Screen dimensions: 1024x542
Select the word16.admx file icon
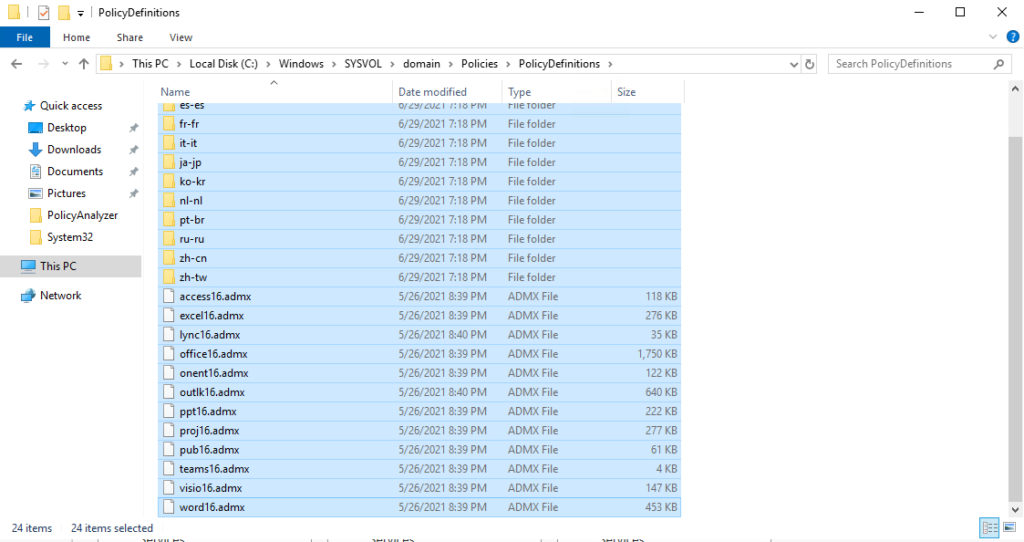(168, 507)
